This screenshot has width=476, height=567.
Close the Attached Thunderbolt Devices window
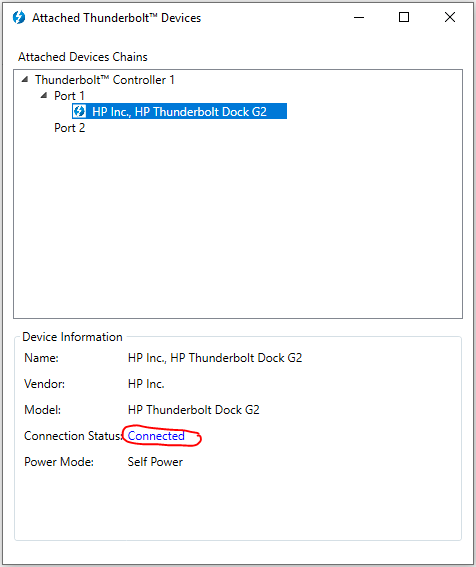point(450,17)
